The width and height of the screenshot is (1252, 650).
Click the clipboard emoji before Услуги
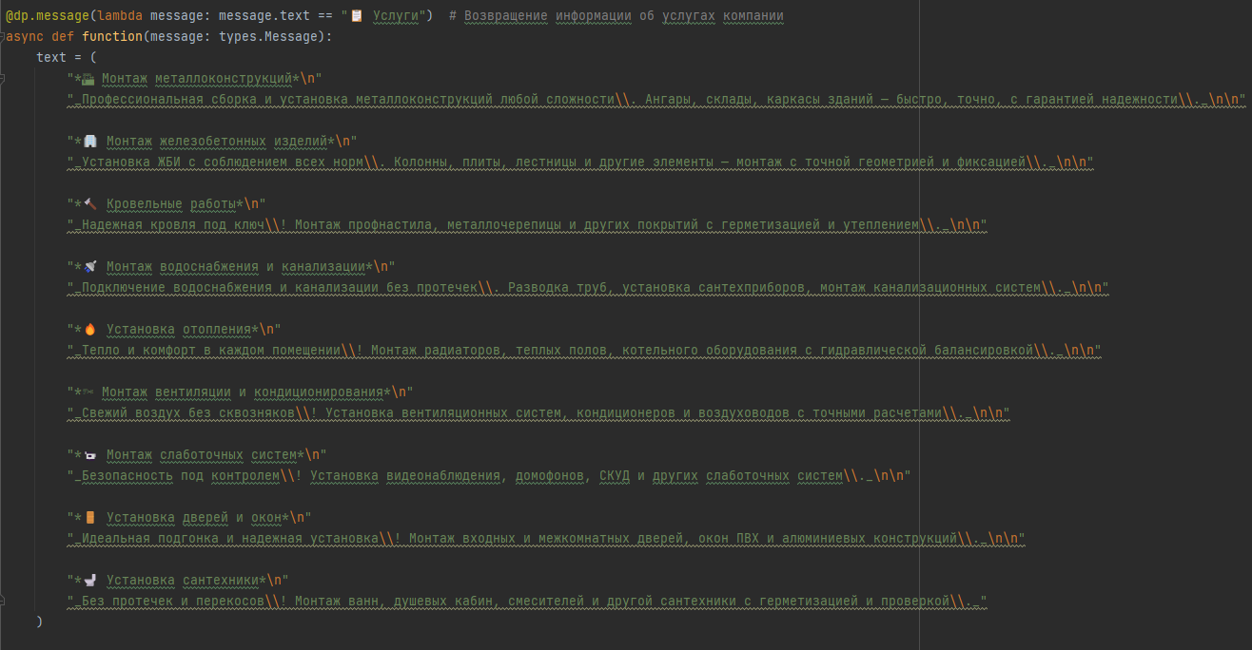(357, 16)
